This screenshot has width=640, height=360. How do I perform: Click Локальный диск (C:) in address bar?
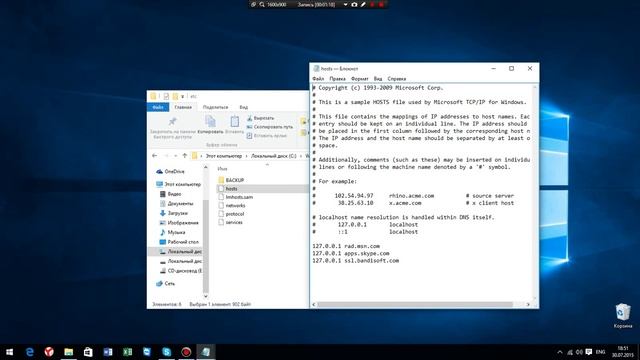[x=273, y=156]
